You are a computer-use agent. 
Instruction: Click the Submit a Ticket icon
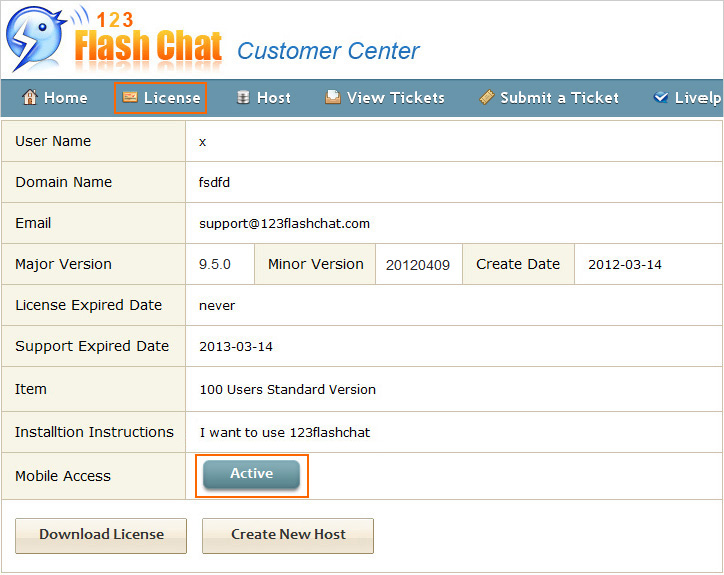point(487,97)
